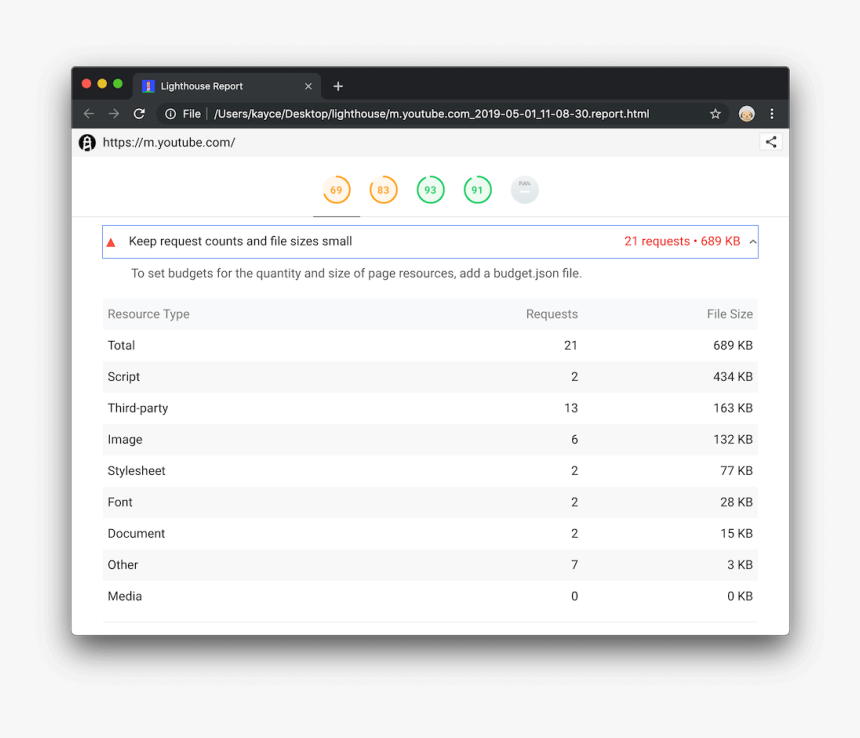Close the Lighthouse Report tab
This screenshot has height=738, width=860.
pyautogui.click(x=308, y=86)
